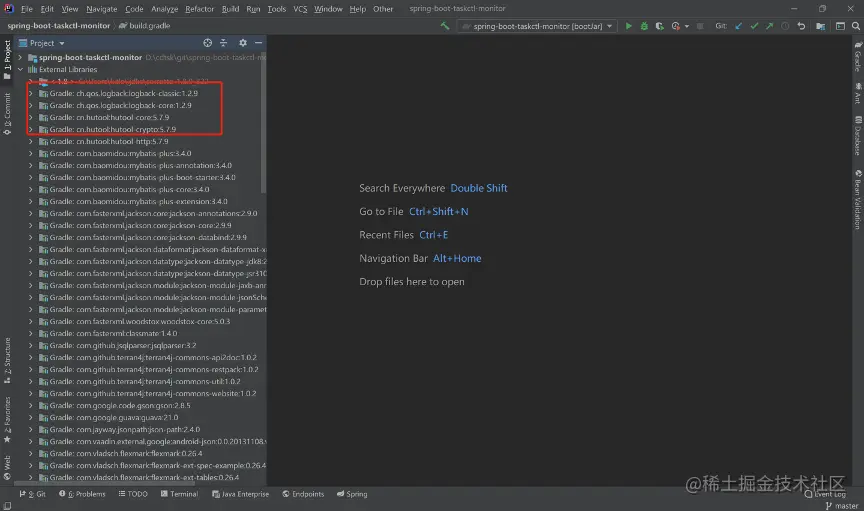The height and width of the screenshot is (512, 864).
Task: Click the Run Anything window icon in the toolbar
Action: pos(840,26)
